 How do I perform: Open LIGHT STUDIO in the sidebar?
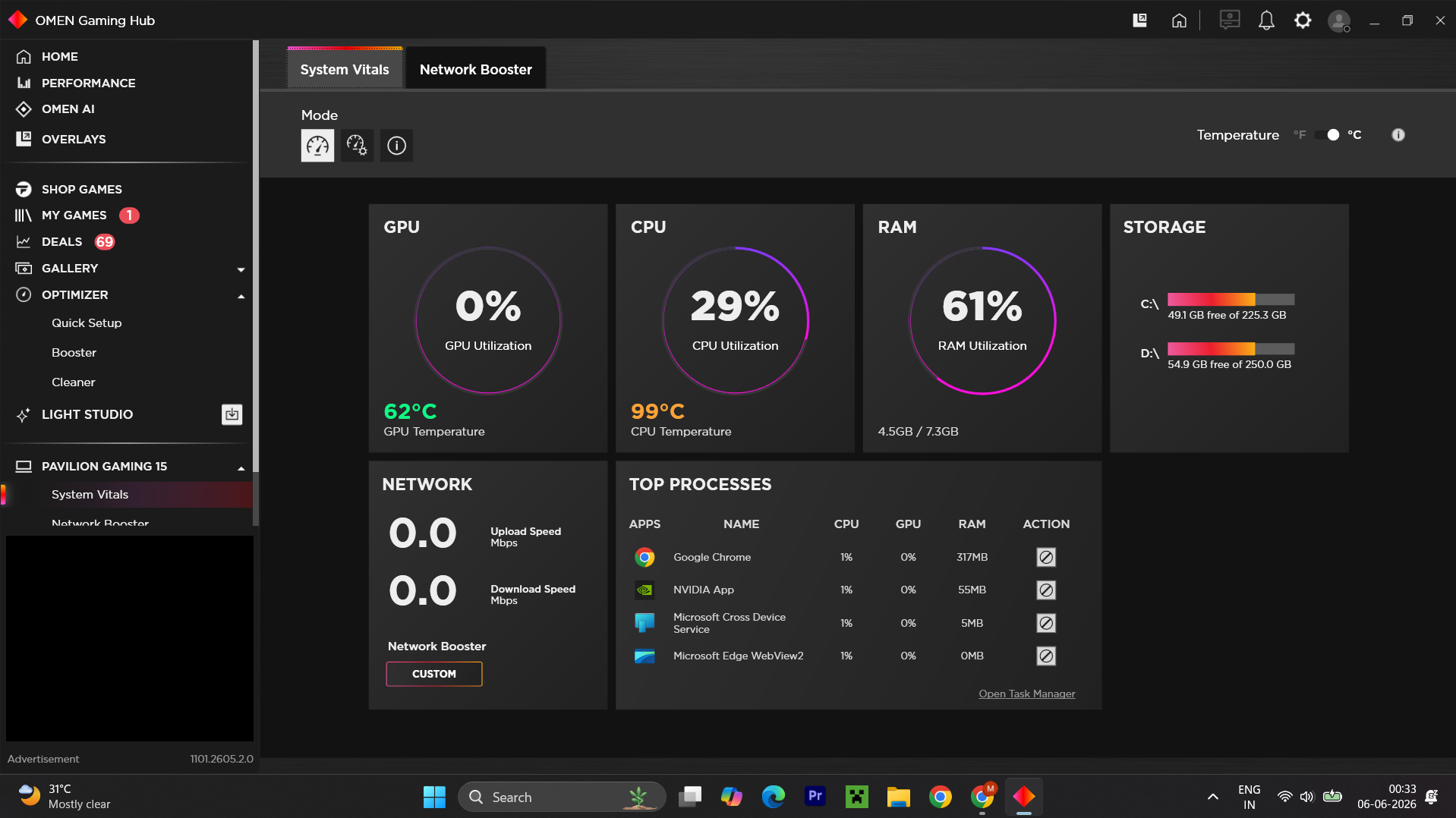click(87, 415)
